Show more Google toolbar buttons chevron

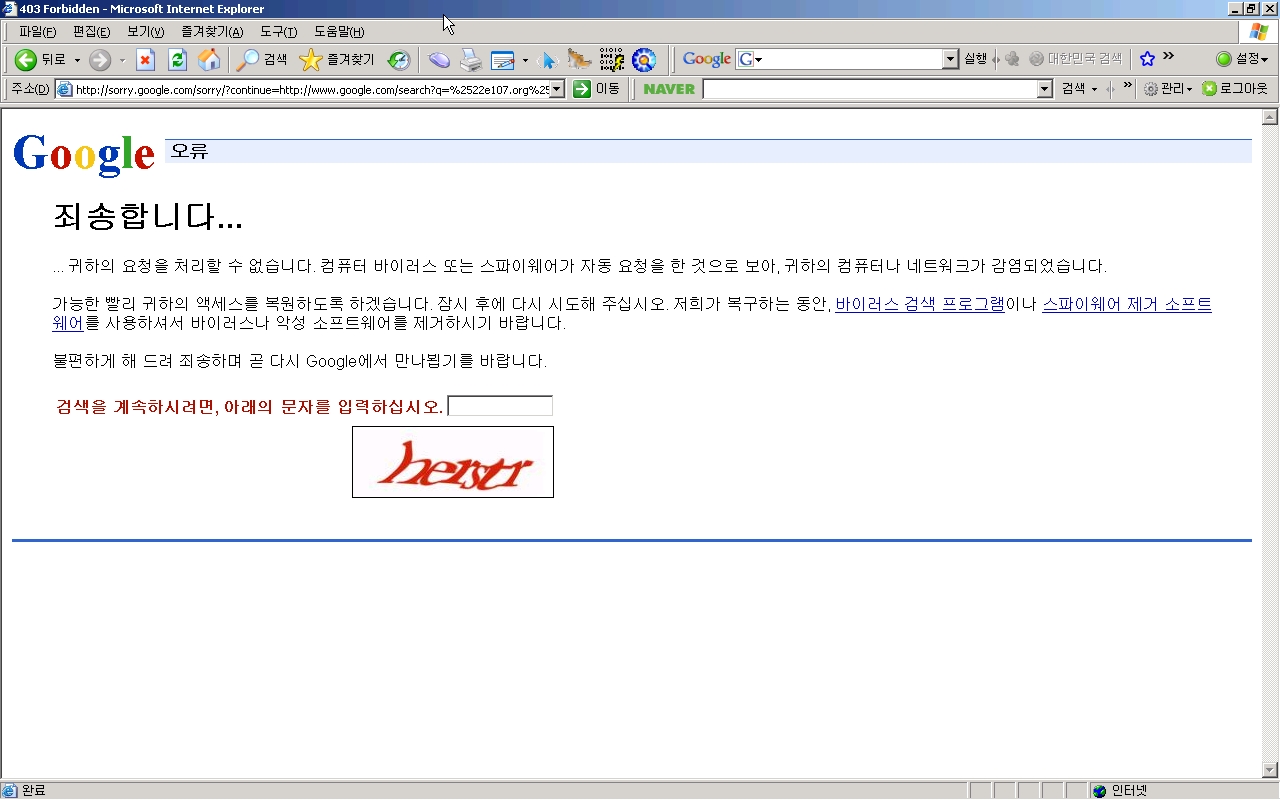1168,57
